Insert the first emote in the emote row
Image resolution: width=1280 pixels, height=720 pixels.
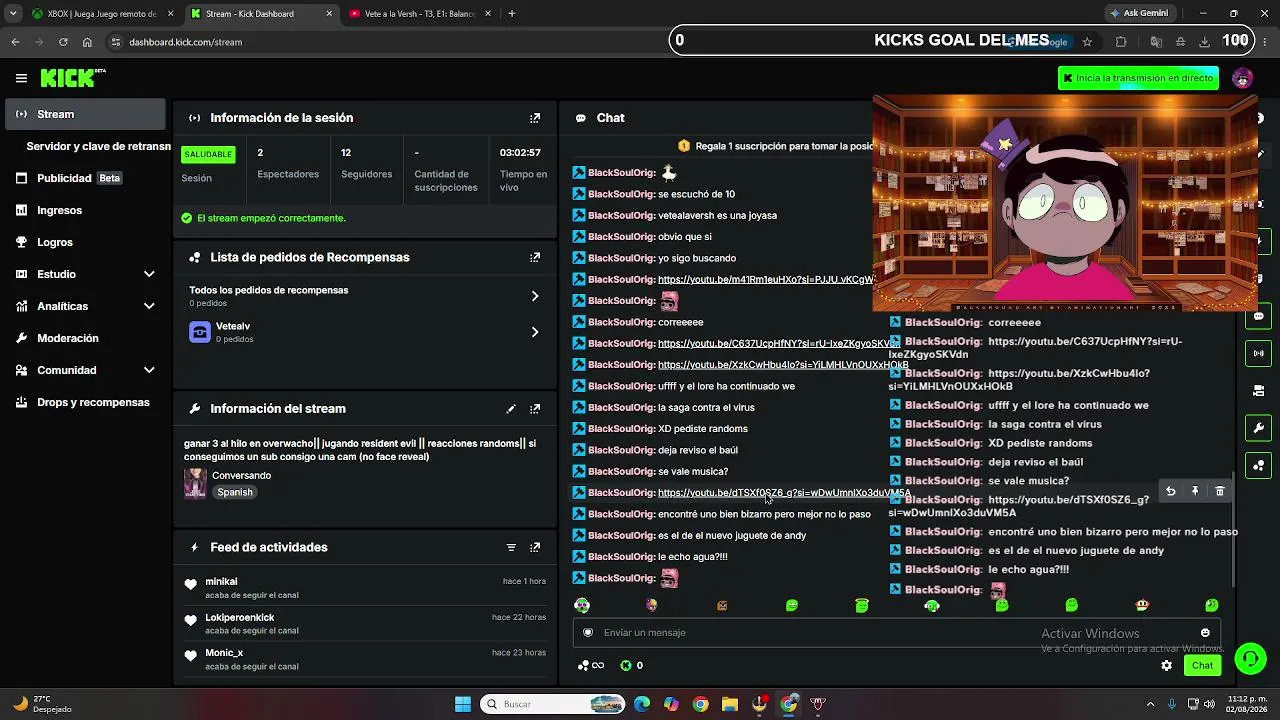pos(582,605)
